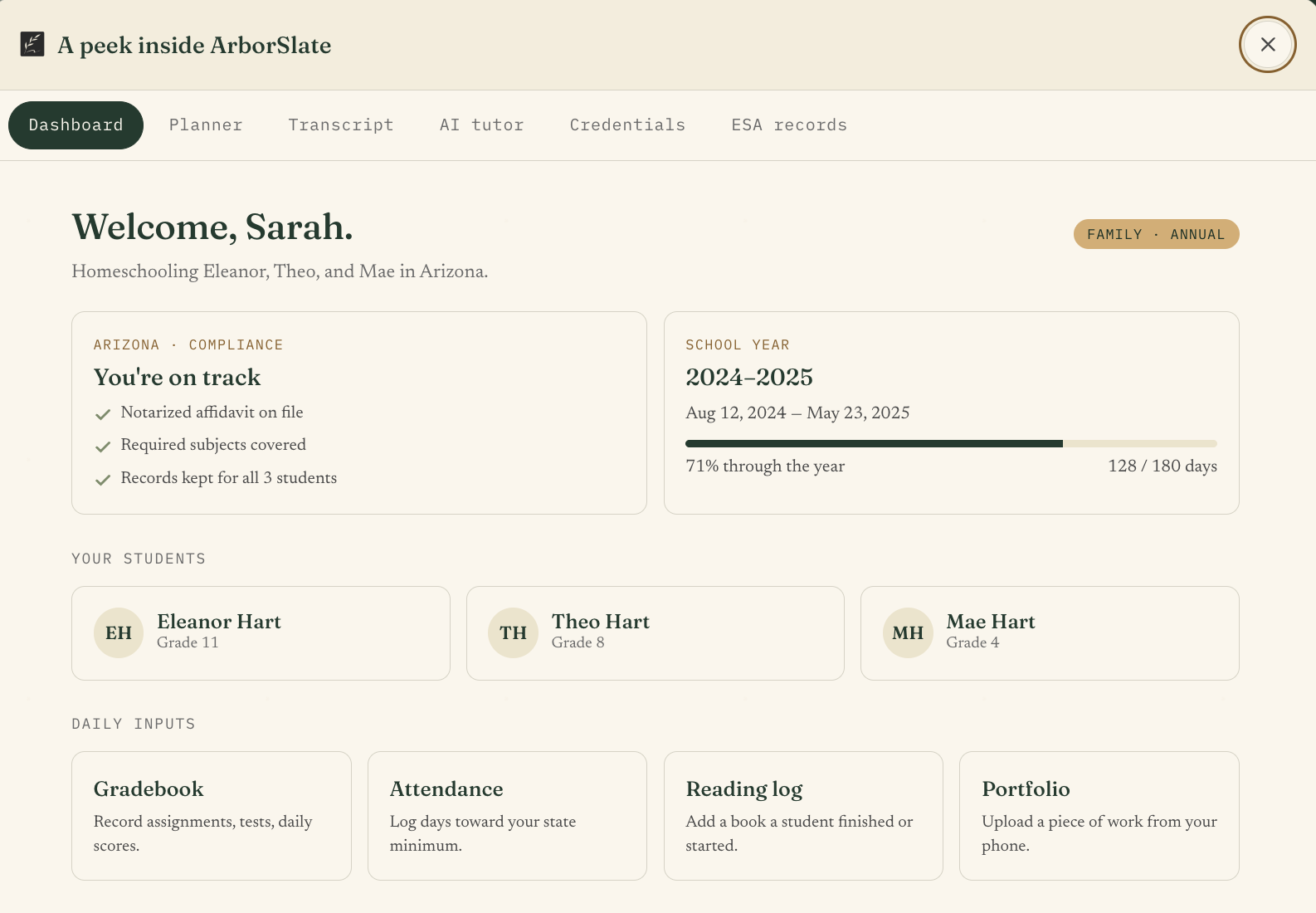Switch to the Planner tab
This screenshot has height=913, width=1316.
(x=206, y=125)
